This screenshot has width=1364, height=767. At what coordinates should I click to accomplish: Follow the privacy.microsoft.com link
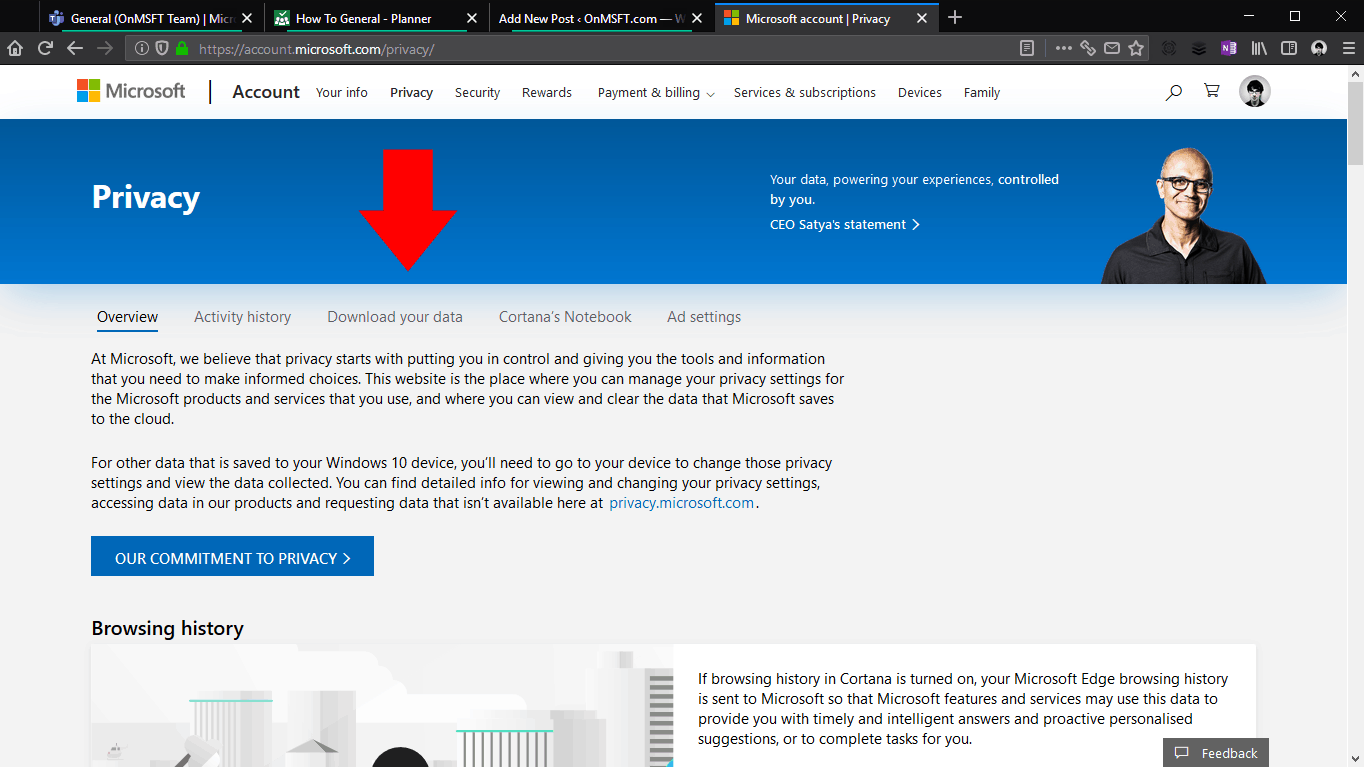[682, 503]
